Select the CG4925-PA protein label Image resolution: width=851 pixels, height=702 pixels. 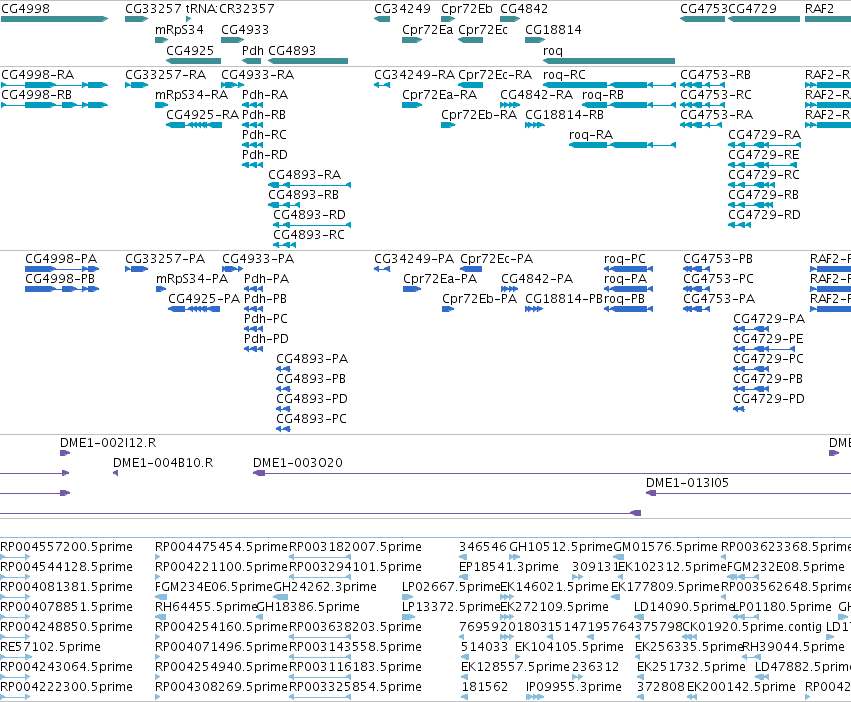pyautogui.click(x=204, y=299)
